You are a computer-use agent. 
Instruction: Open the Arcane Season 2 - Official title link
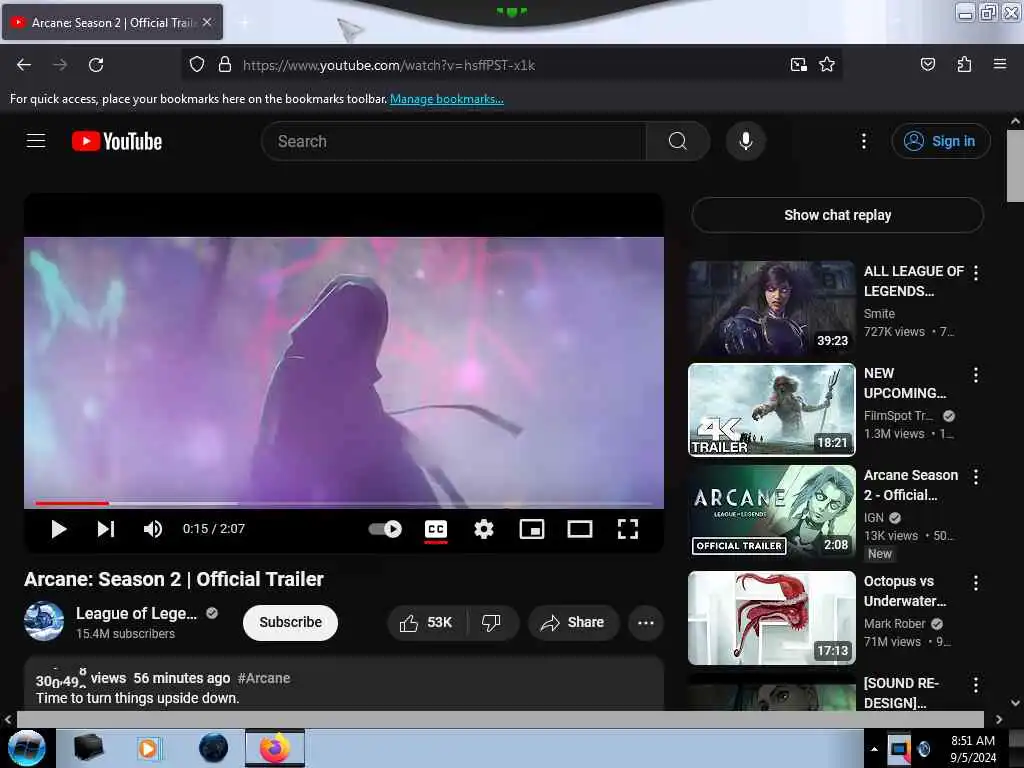[910, 485]
